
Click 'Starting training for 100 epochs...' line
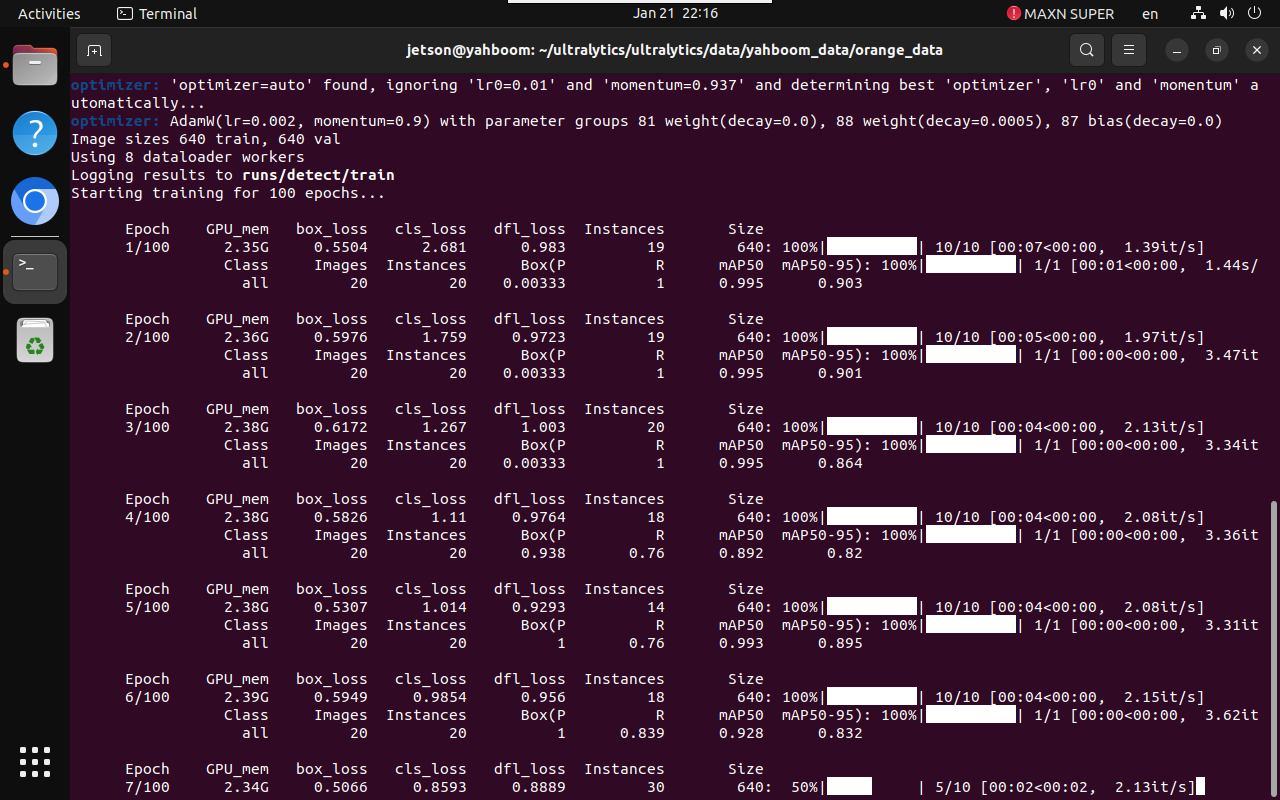(x=228, y=193)
